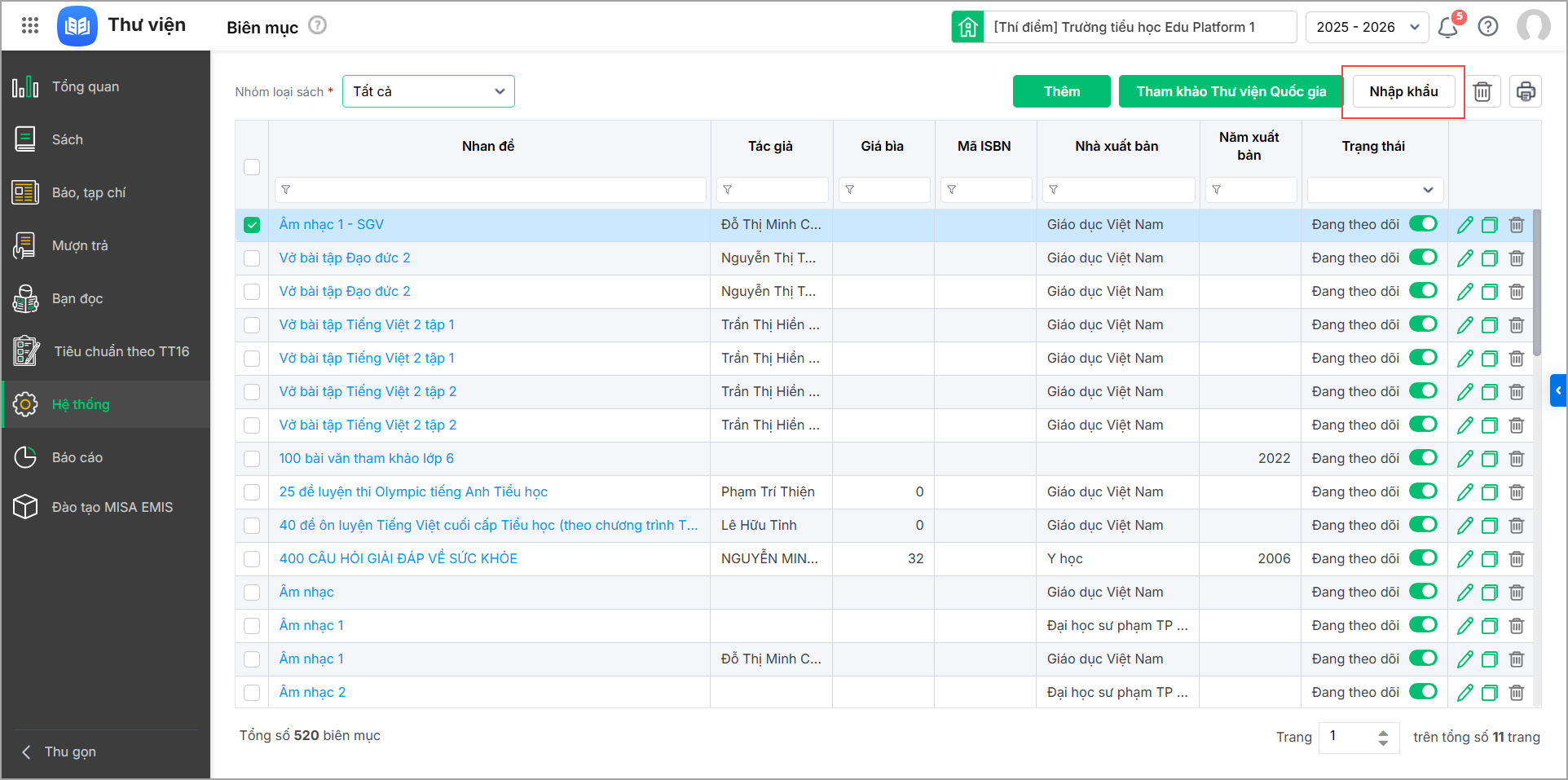Click the green school home icon
The image size is (1568, 780).
(x=967, y=27)
